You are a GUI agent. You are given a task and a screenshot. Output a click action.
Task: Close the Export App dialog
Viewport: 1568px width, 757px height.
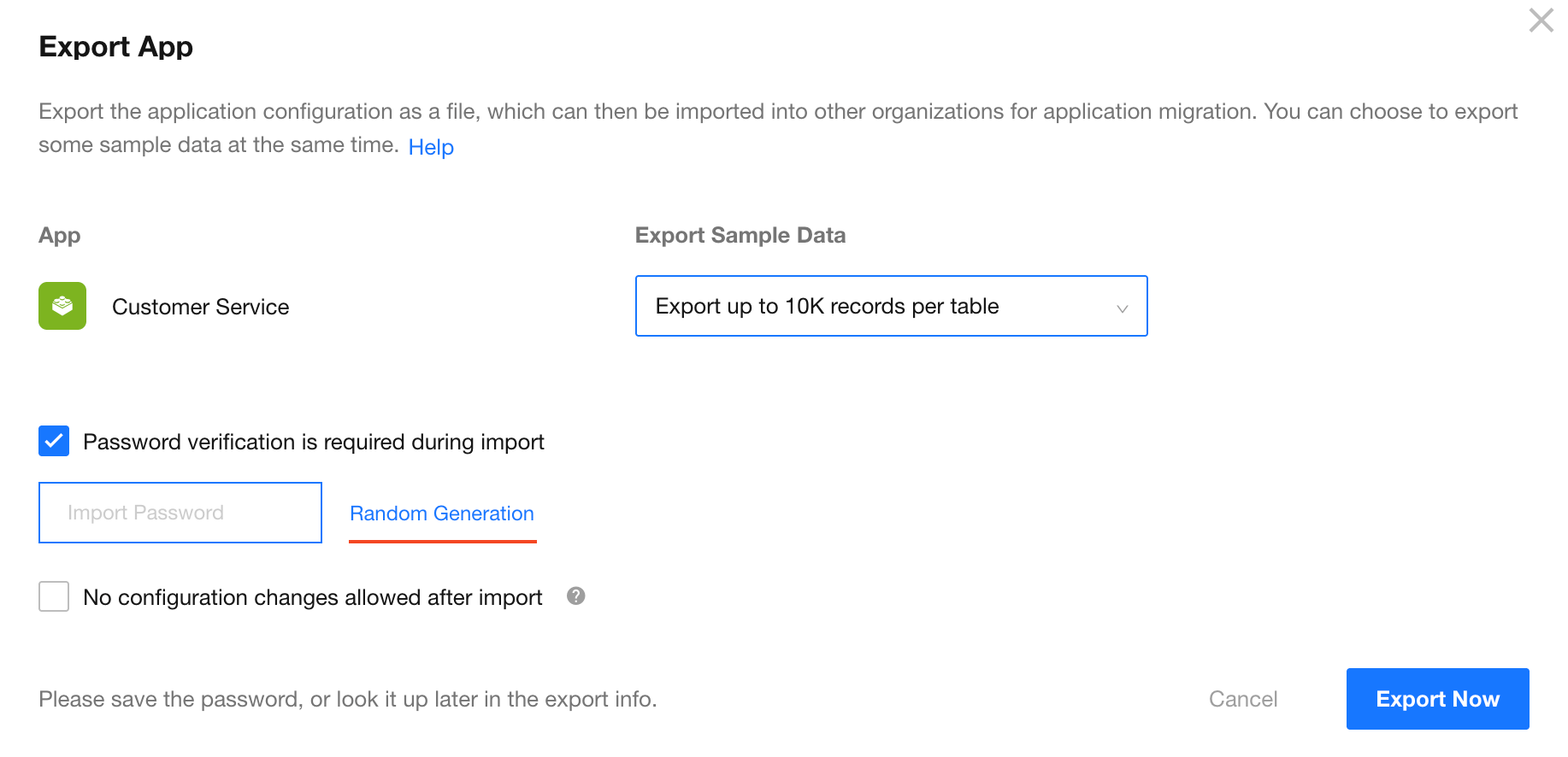click(x=1541, y=21)
